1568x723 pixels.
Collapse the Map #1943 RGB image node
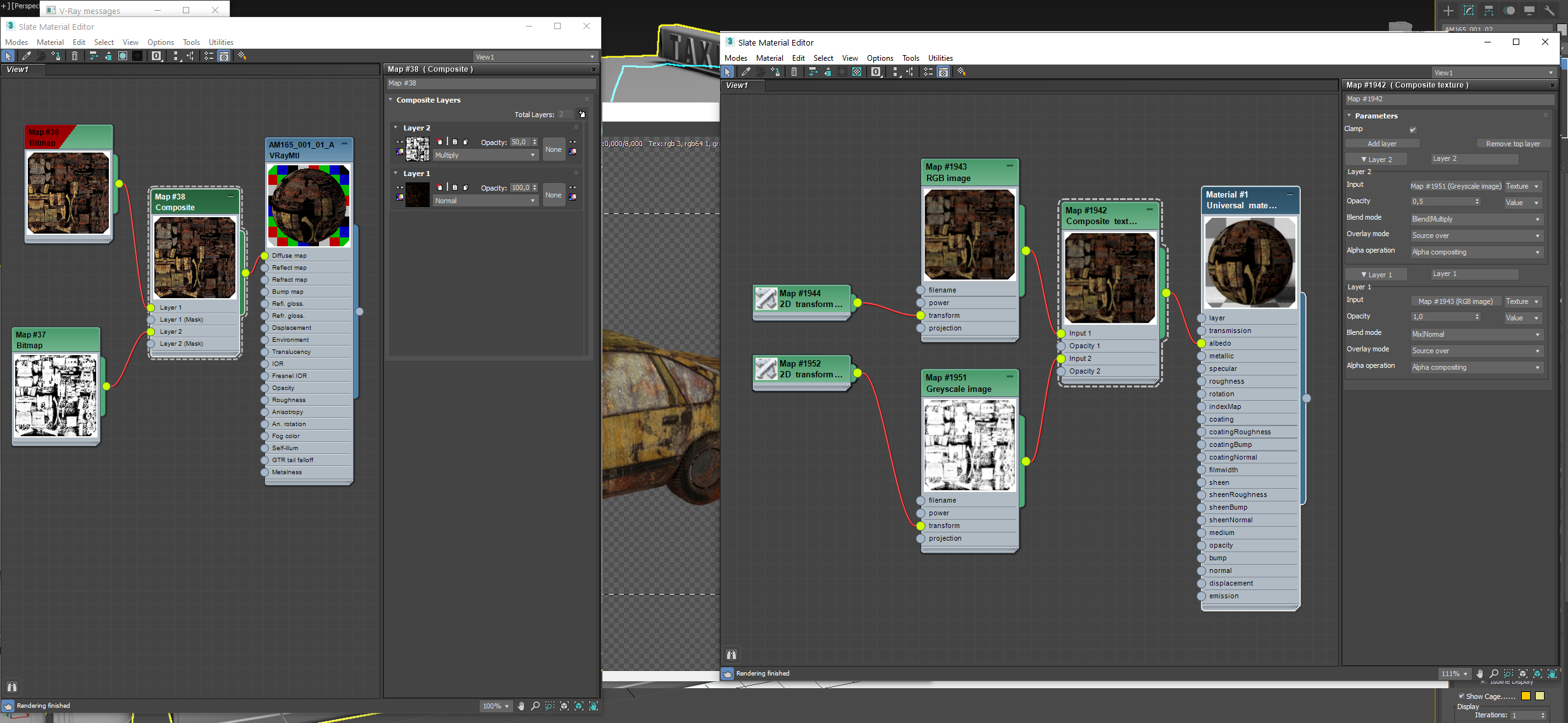1010,166
